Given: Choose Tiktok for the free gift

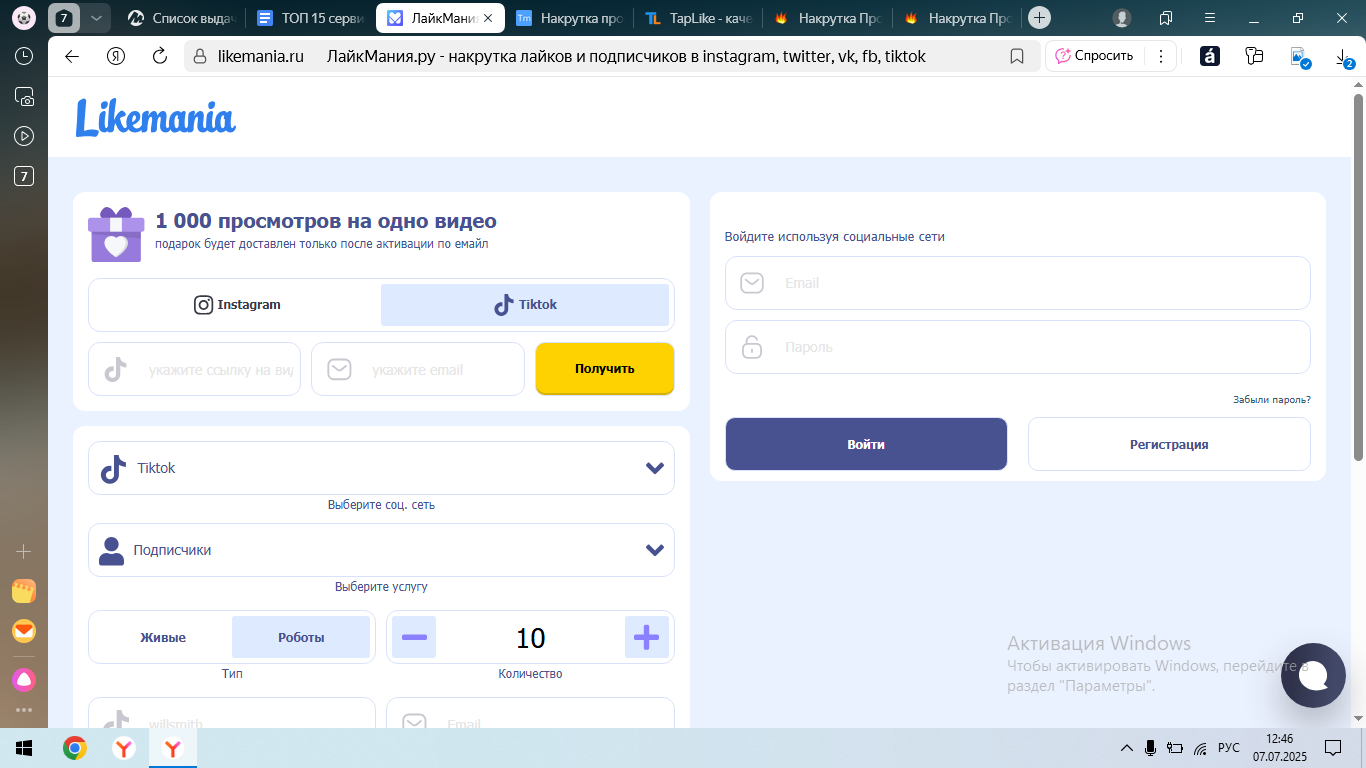Looking at the screenshot, I should [x=525, y=305].
